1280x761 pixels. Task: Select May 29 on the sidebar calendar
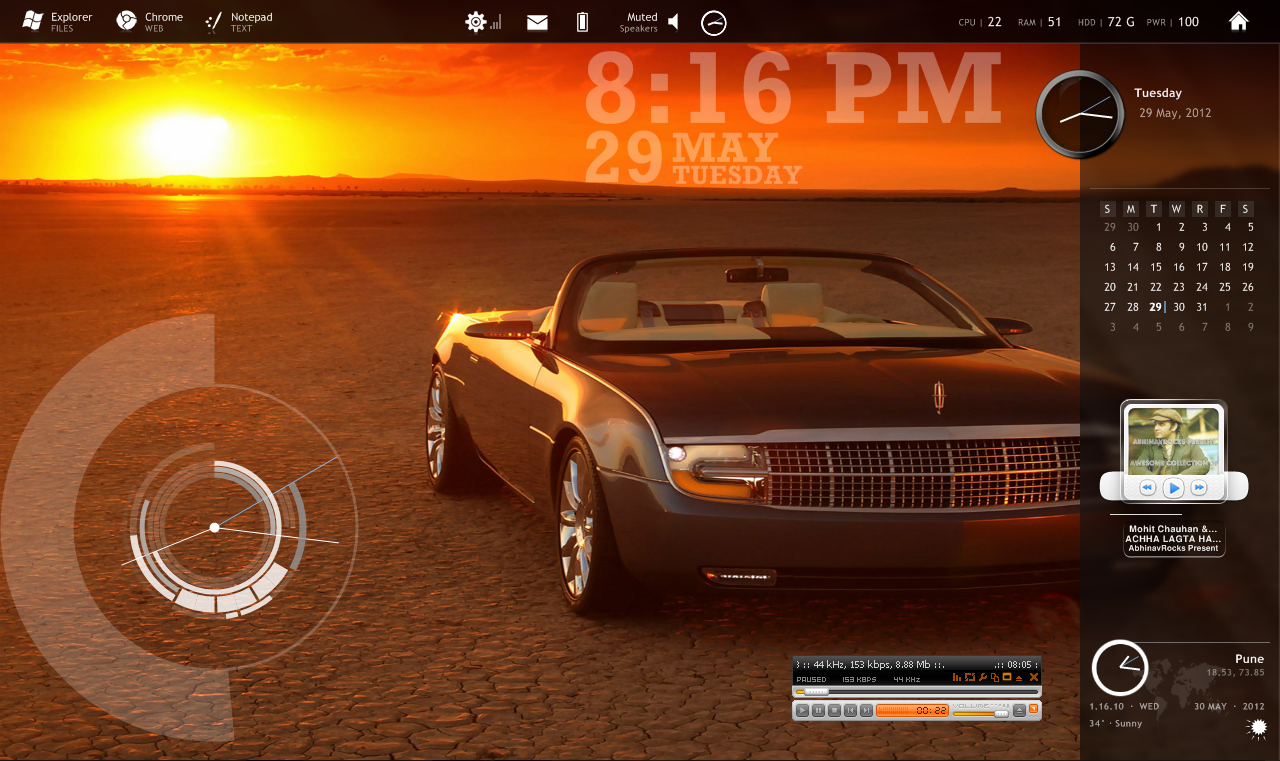click(1155, 306)
